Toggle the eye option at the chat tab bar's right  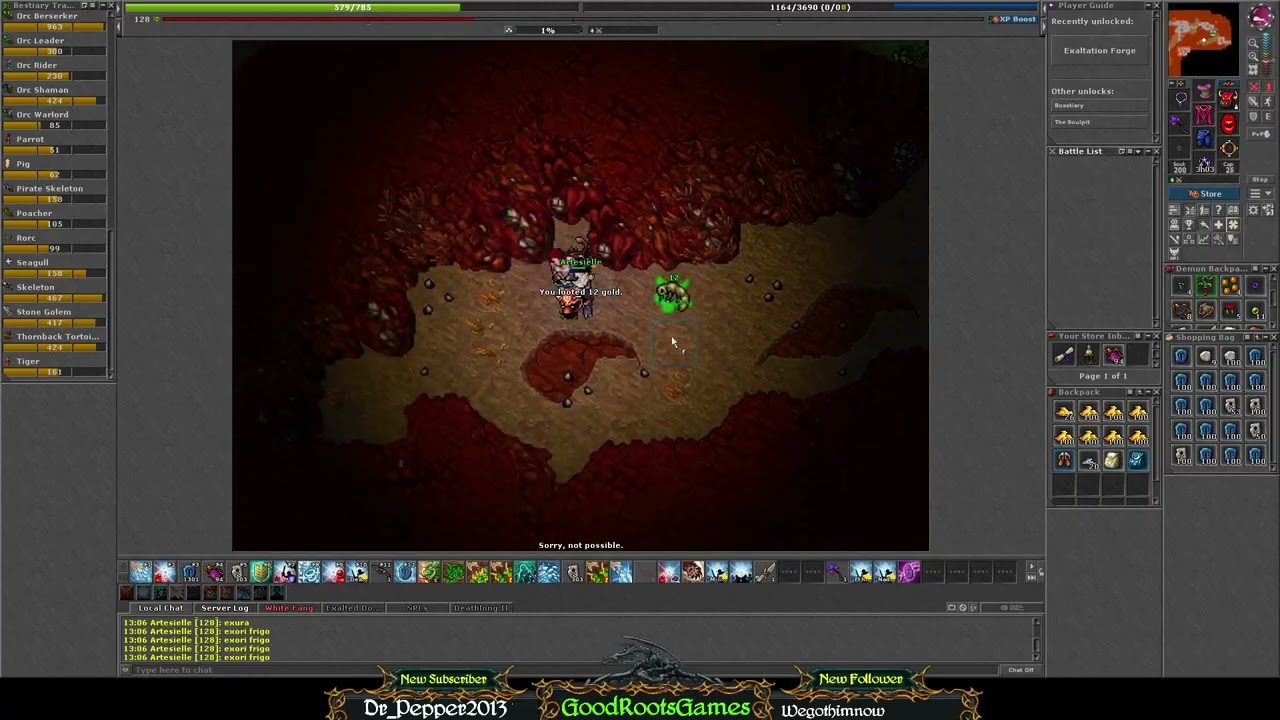click(1012, 608)
